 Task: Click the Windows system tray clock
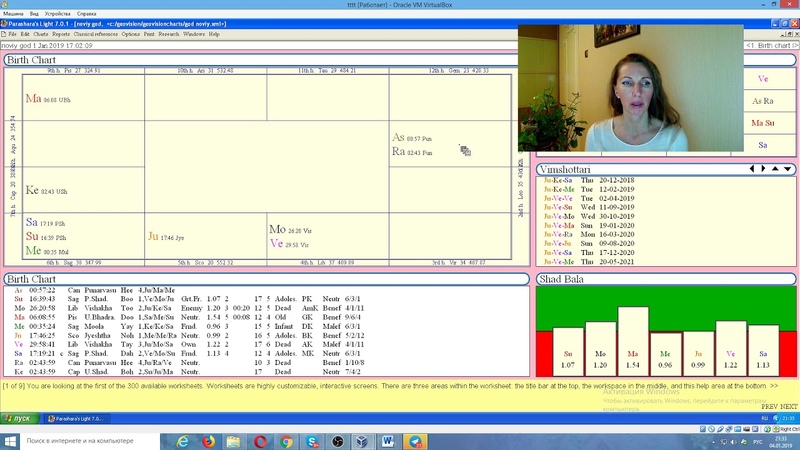coord(781,442)
